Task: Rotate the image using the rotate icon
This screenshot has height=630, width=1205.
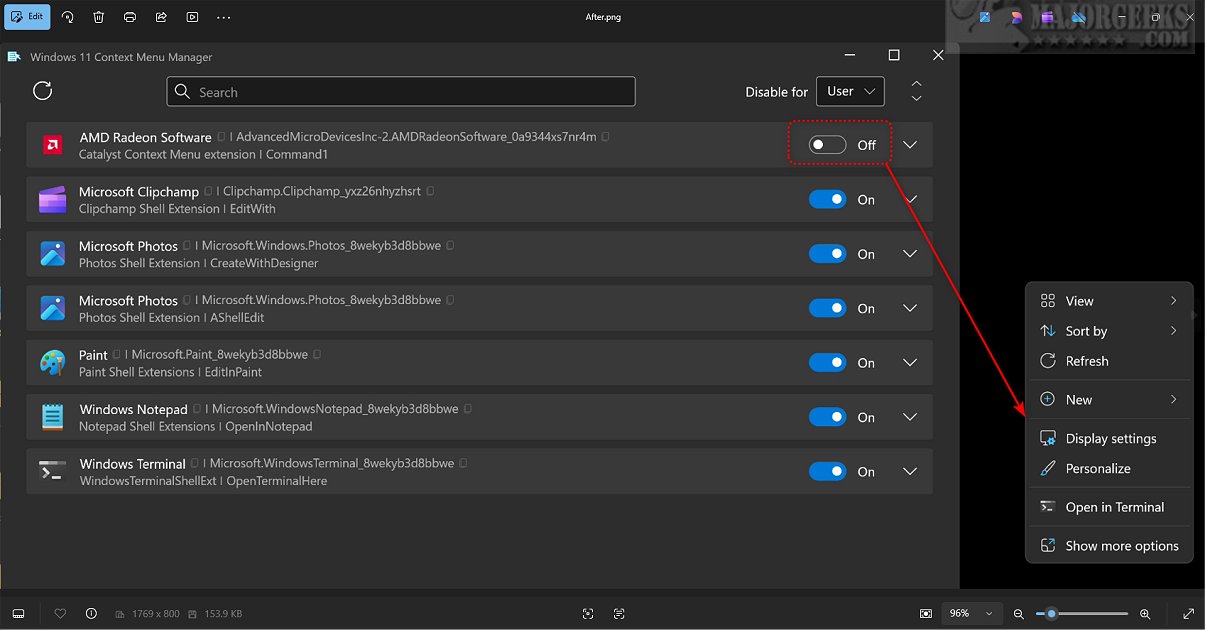Action: point(68,17)
